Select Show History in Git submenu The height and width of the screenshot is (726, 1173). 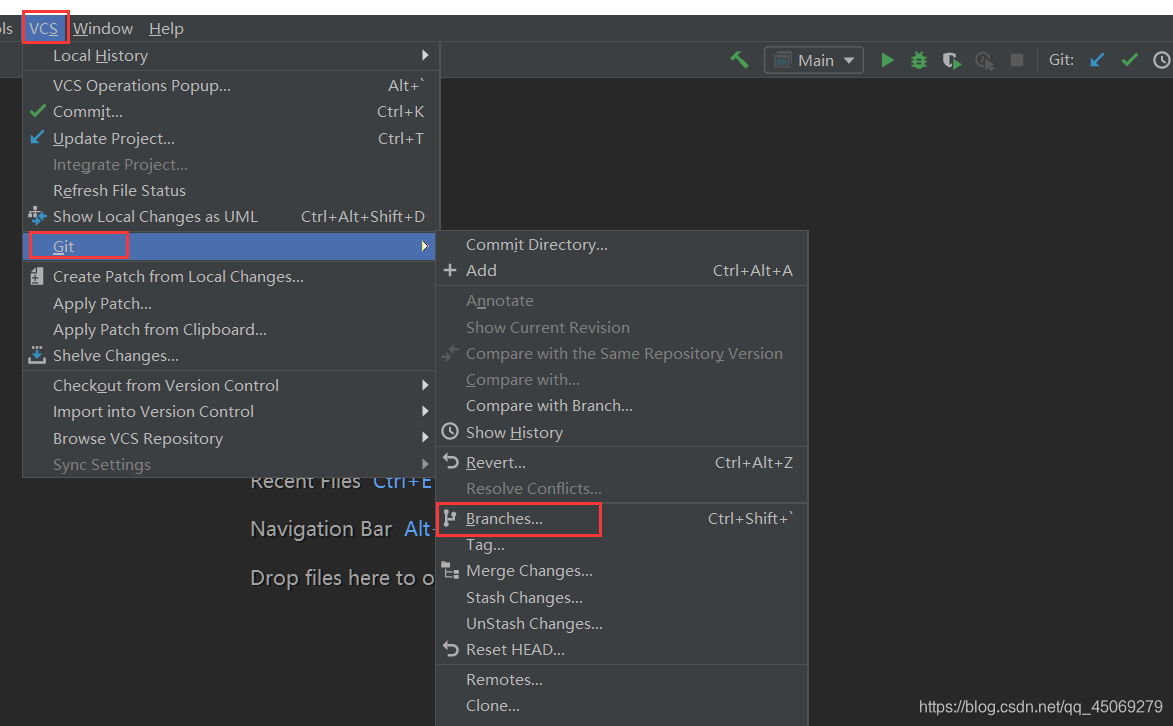click(x=622, y=432)
